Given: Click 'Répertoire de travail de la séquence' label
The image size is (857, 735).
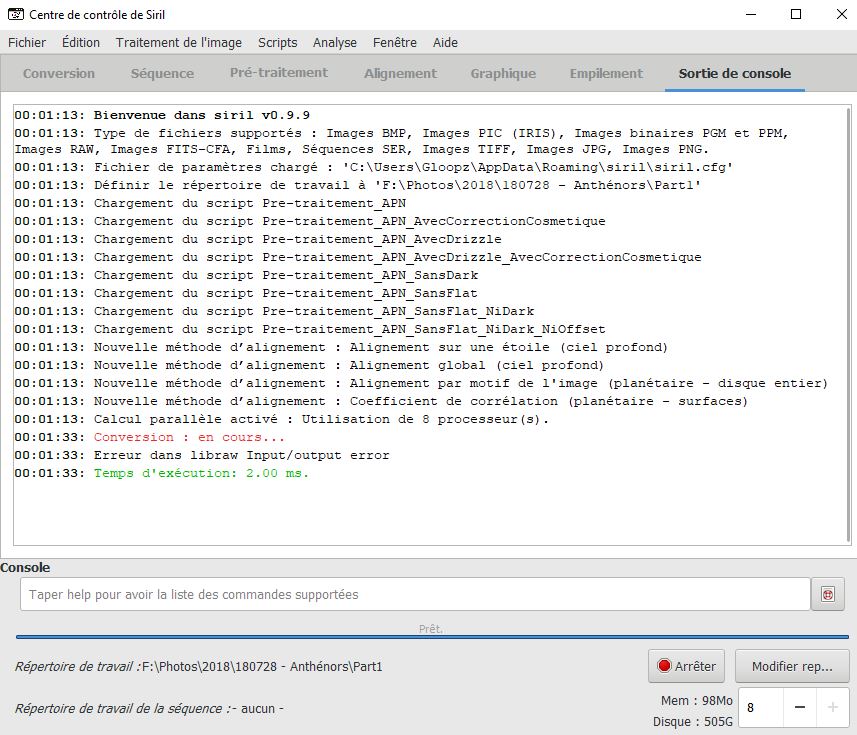Looking at the screenshot, I should [x=121, y=709].
